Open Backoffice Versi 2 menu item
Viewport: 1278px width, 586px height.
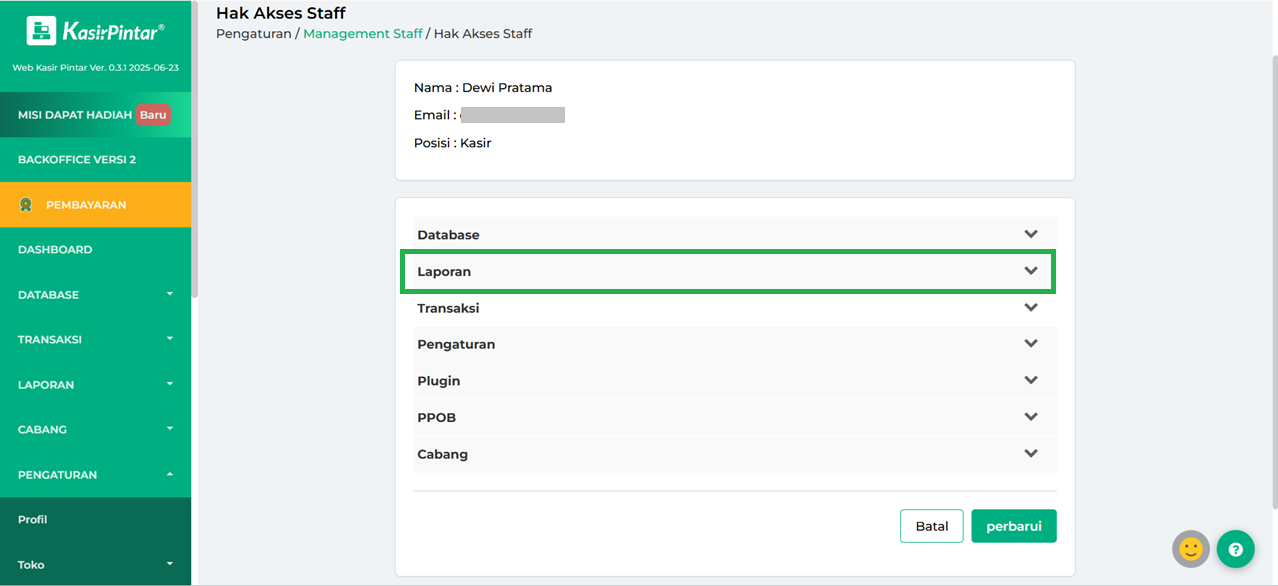point(77,160)
